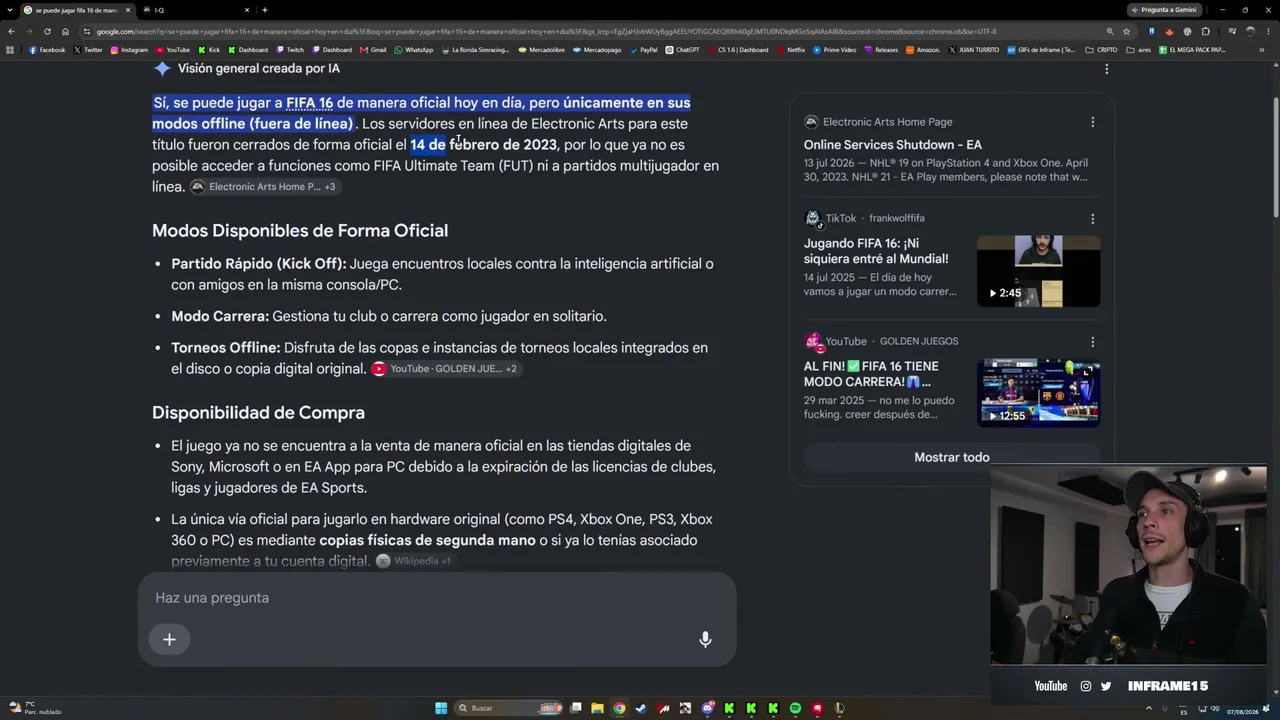Open the tab search dropdown arrow
1280x720 pixels.
pyautogui.click(x=10, y=10)
